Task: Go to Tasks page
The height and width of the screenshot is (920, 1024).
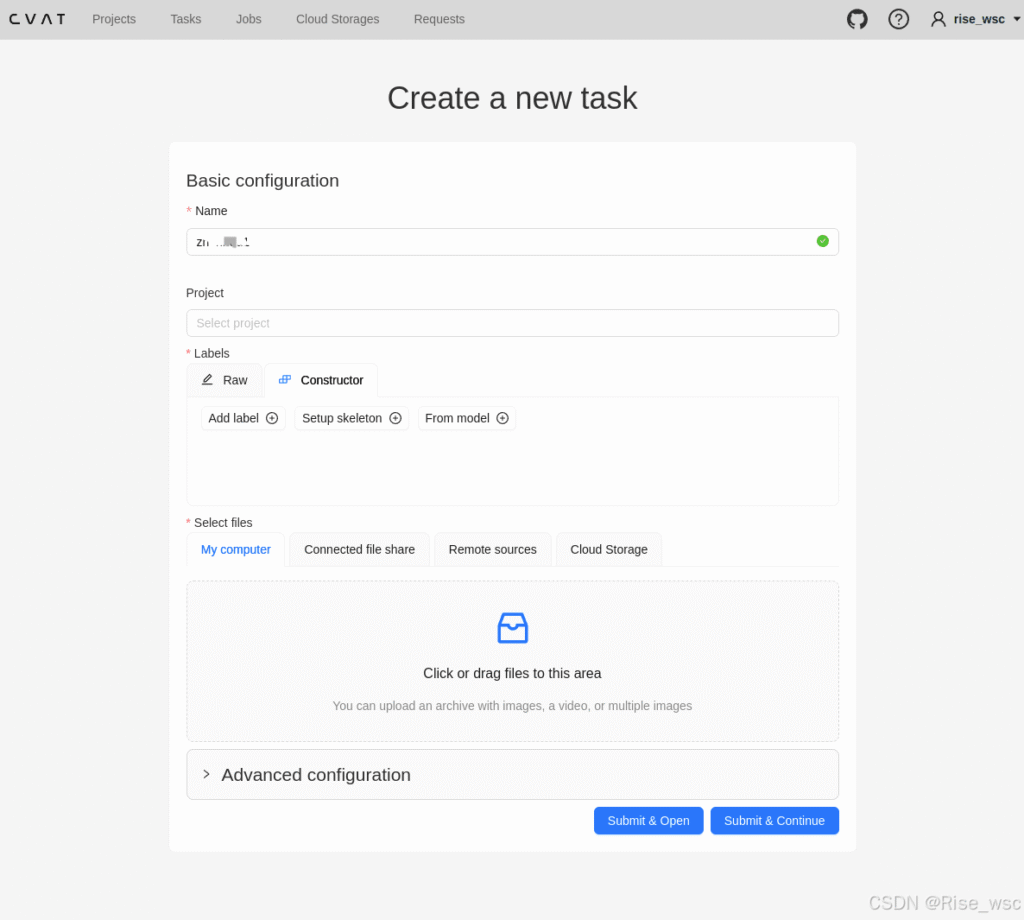Action: click(185, 19)
